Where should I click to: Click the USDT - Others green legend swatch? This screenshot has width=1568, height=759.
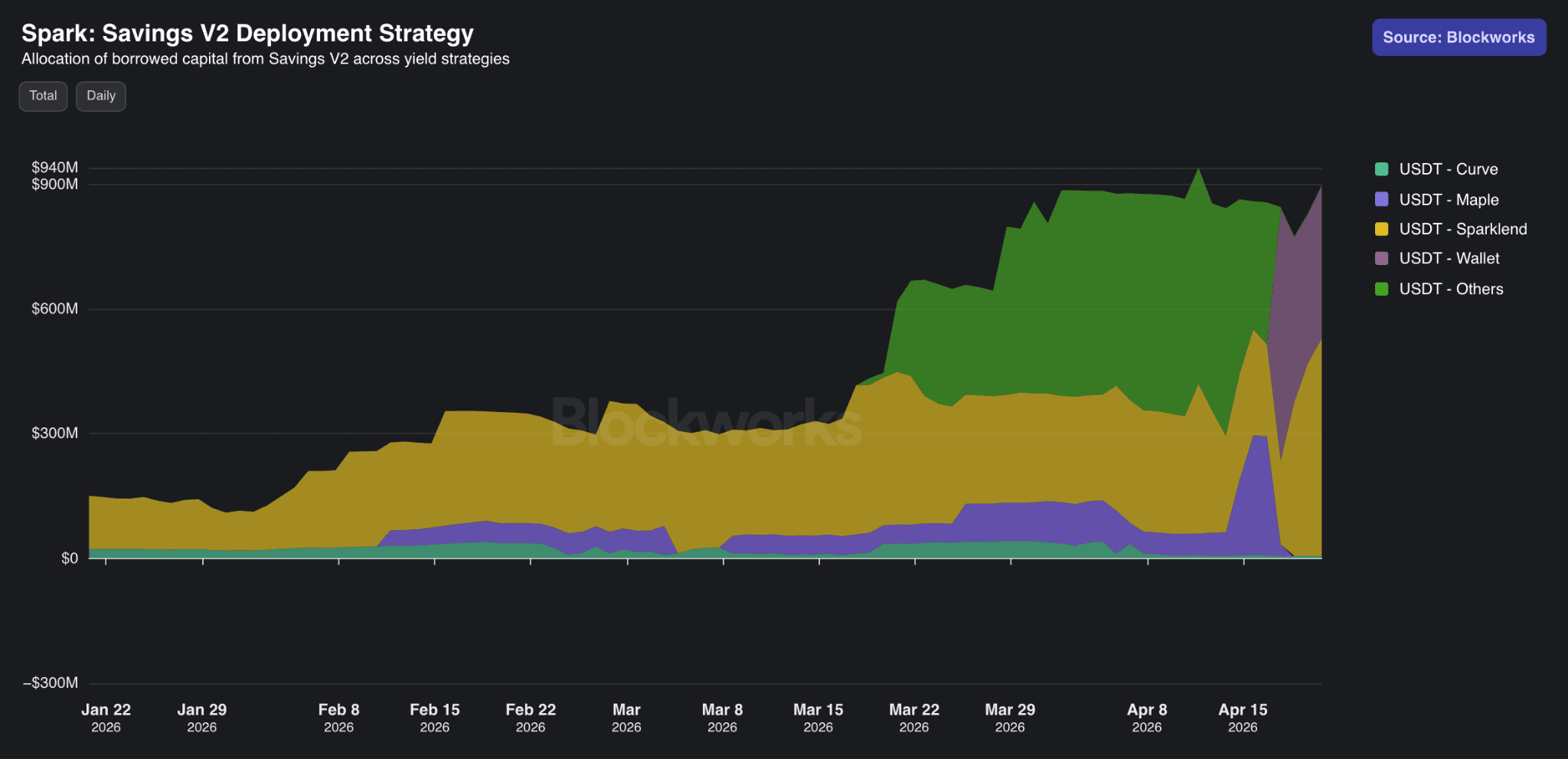click(x=1381, y=289)
